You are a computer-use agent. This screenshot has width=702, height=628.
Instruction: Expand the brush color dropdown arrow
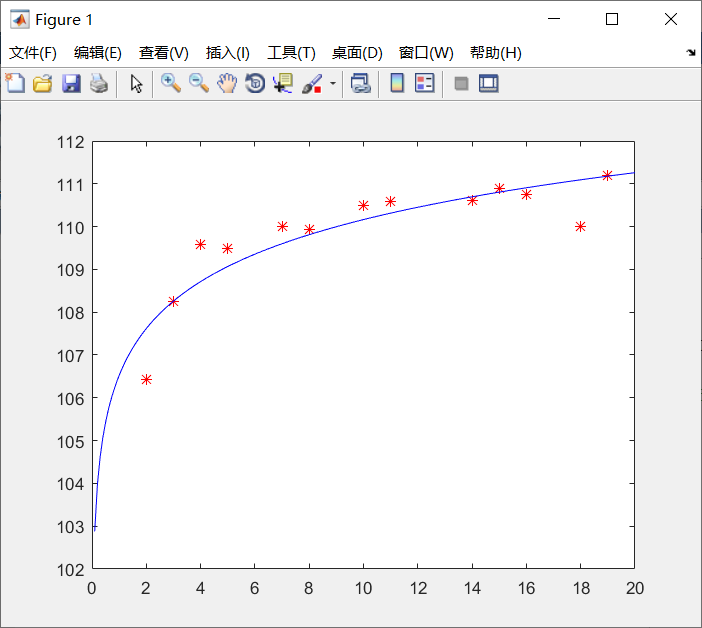pyautogui.click(x=332, y=84)
